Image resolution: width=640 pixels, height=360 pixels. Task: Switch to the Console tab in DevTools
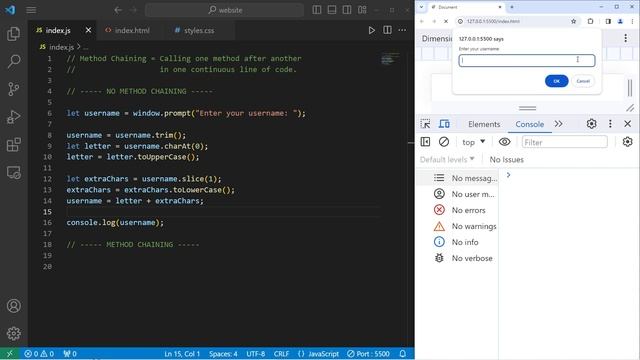click(x=529, y=124)
